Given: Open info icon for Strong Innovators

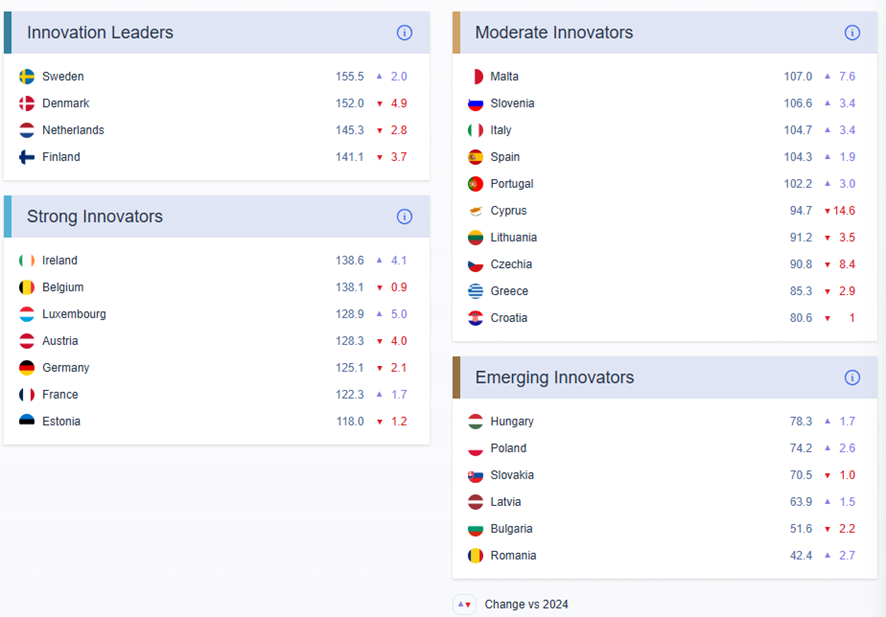Looking at the screenshot, I should point(404,217).
